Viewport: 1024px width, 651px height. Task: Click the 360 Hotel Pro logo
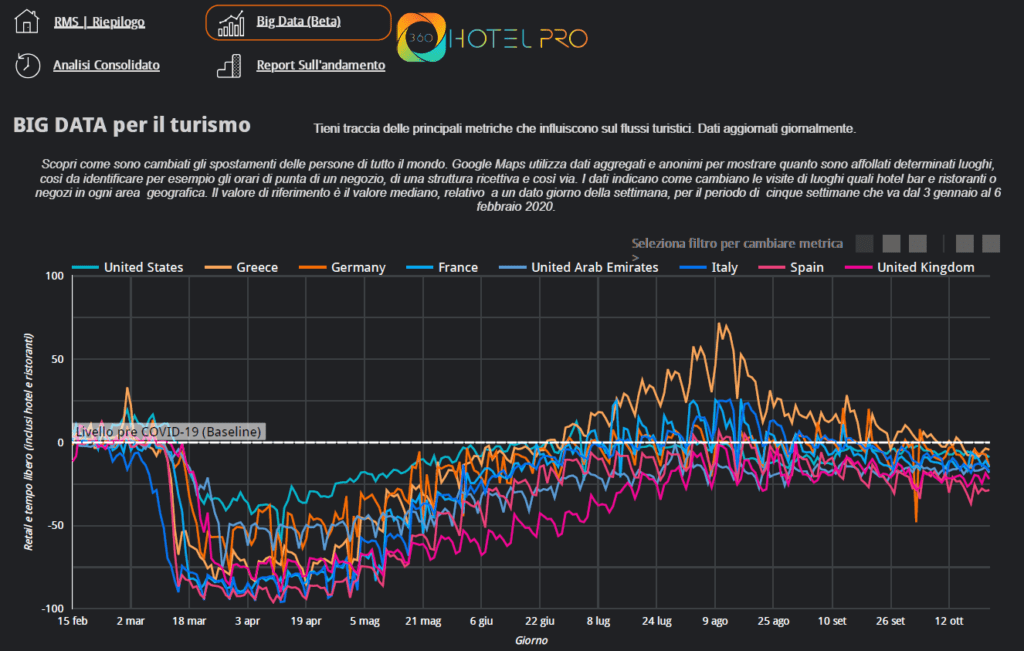click(x=492, y=39)
